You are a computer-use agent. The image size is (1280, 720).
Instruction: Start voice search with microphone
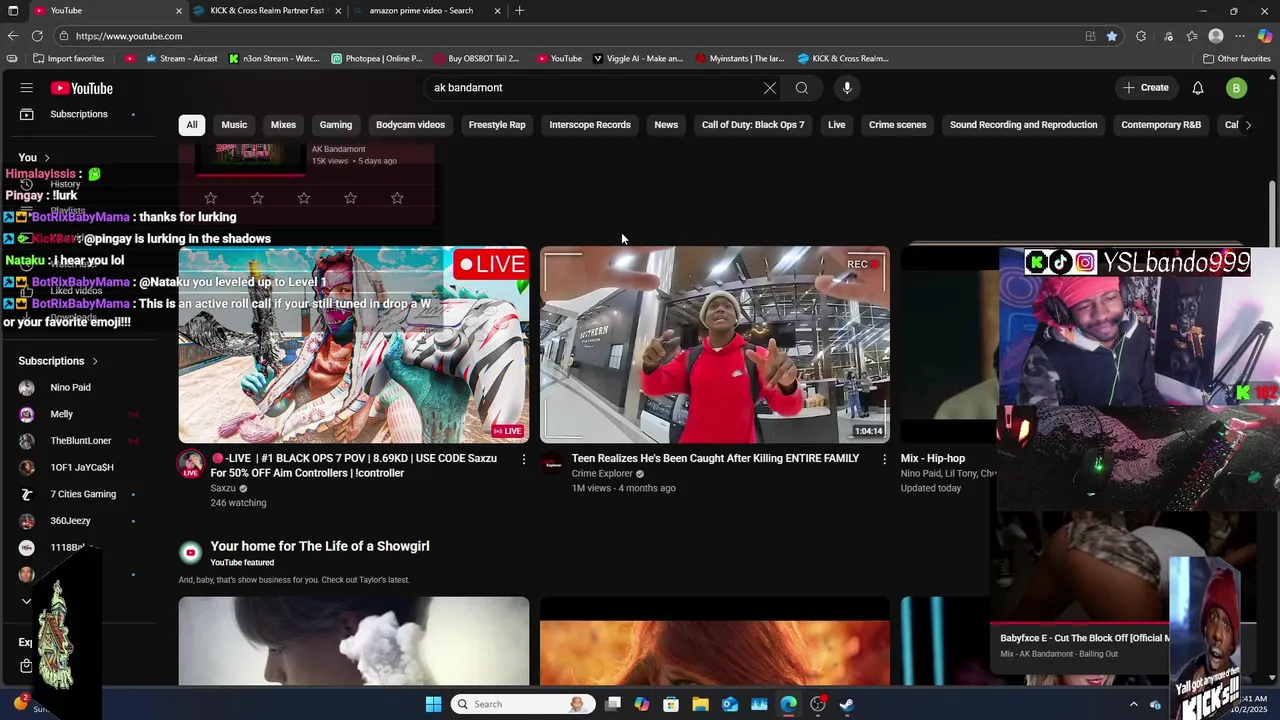point(847,88)
